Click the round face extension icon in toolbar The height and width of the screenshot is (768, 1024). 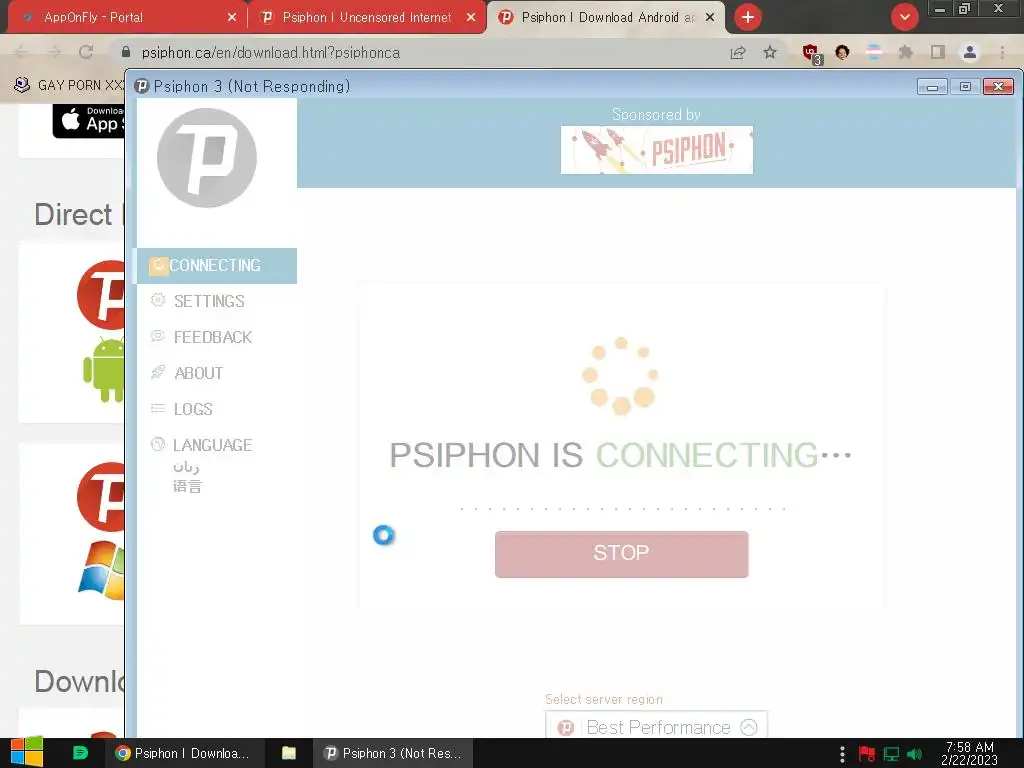[842, 52]
